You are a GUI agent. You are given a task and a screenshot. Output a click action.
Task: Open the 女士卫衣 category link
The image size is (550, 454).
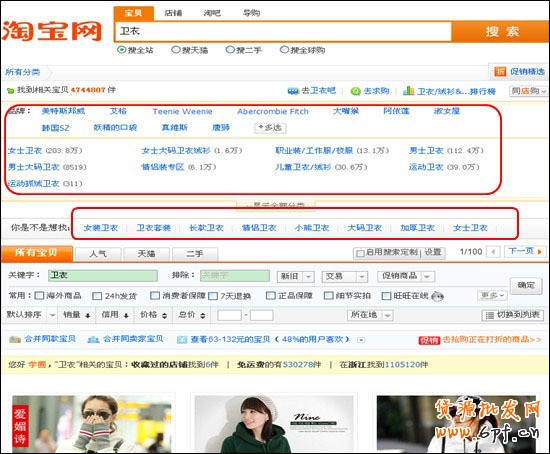click(x=25, y=151)
